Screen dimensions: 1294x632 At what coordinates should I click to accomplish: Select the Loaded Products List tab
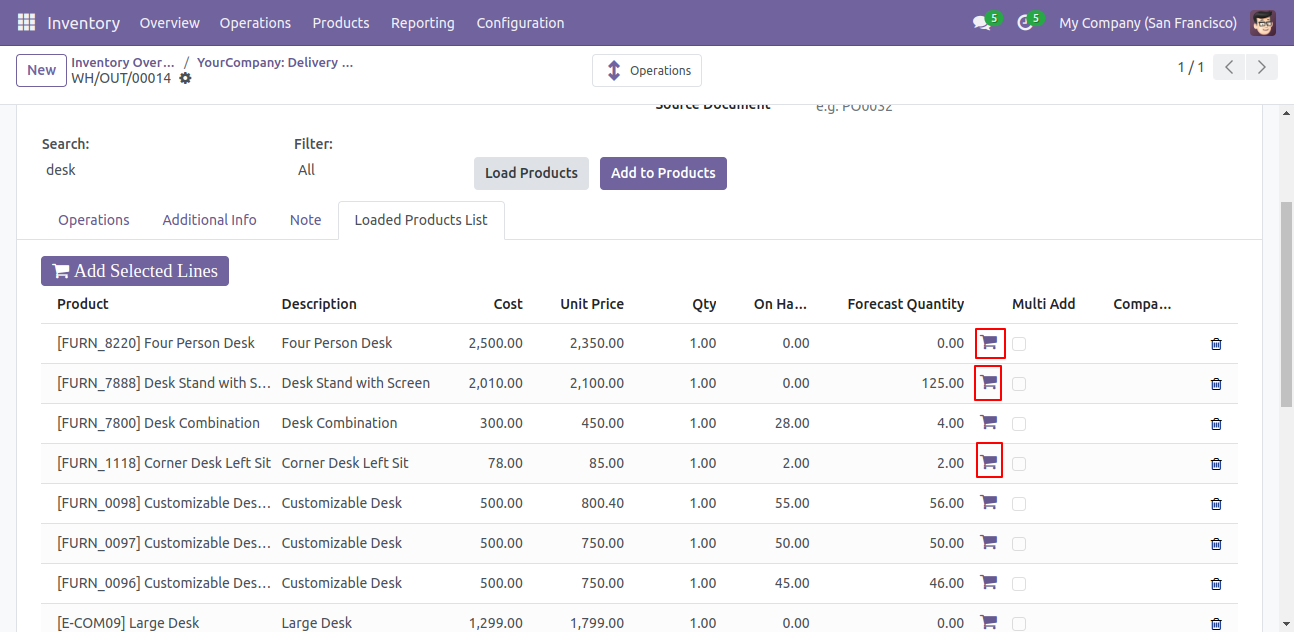(421, 220)
